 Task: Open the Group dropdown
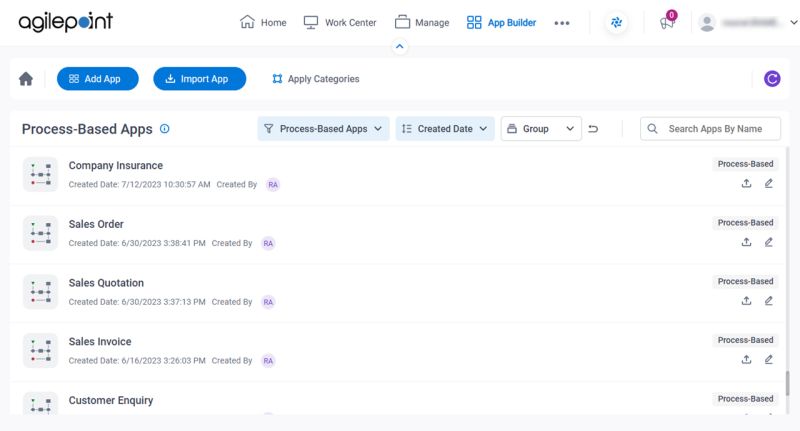pyautogui.click(x=541, y=129)
